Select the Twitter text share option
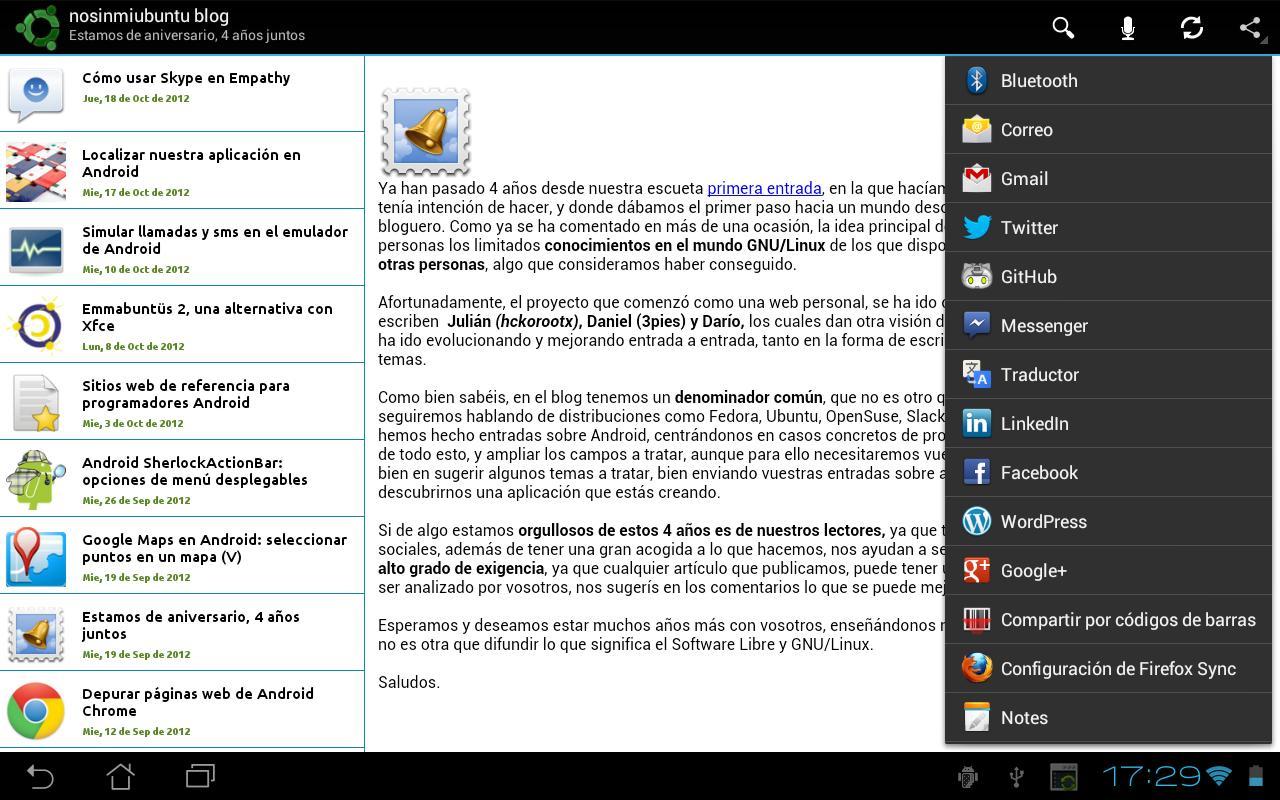Image resolution: width=1280 pixels, height=800 pixels. pos(1029,228)
